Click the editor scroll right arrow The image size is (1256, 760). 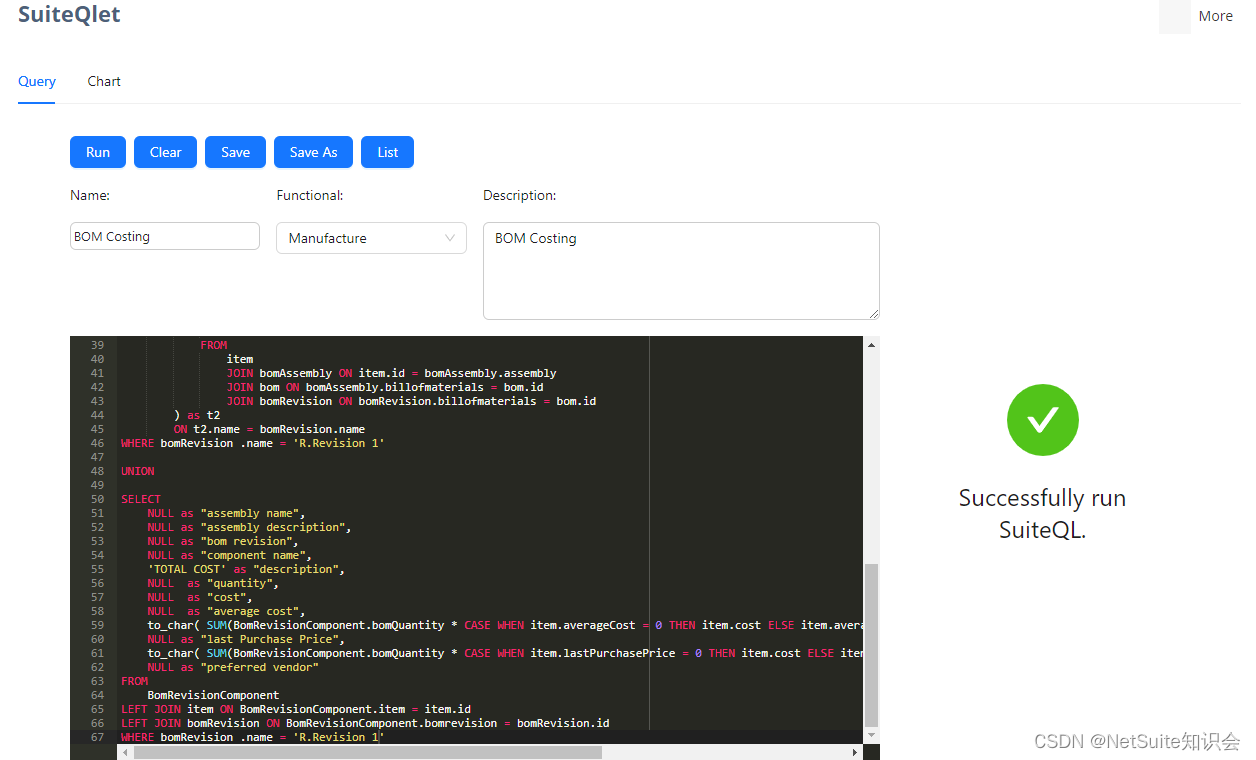tap(855, 752)
